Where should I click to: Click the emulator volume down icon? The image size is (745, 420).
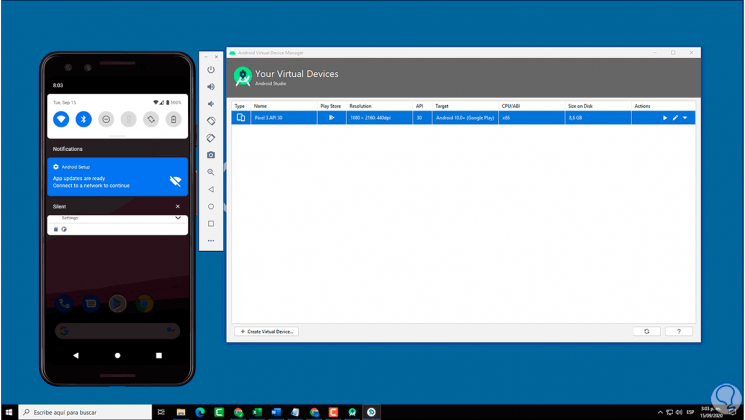click(x=211, y=104)
